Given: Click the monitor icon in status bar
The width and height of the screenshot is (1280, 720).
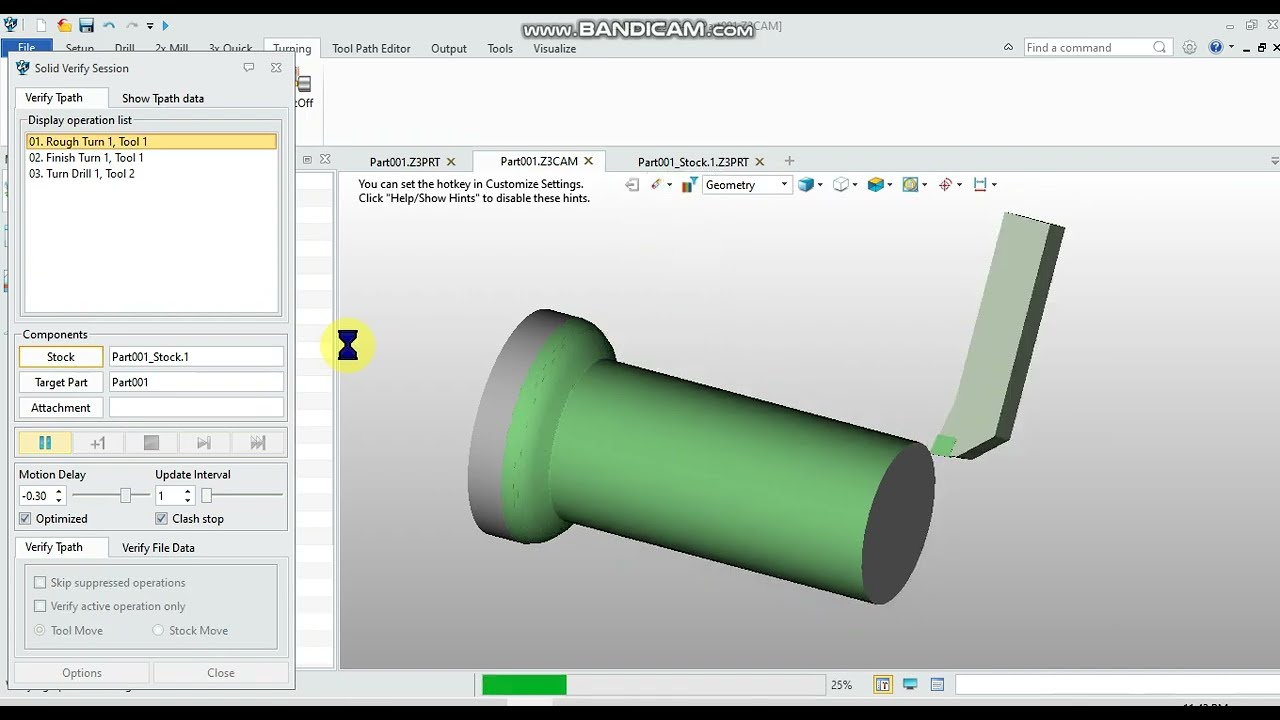Looking at the screenshot, I should click(910, 685).
